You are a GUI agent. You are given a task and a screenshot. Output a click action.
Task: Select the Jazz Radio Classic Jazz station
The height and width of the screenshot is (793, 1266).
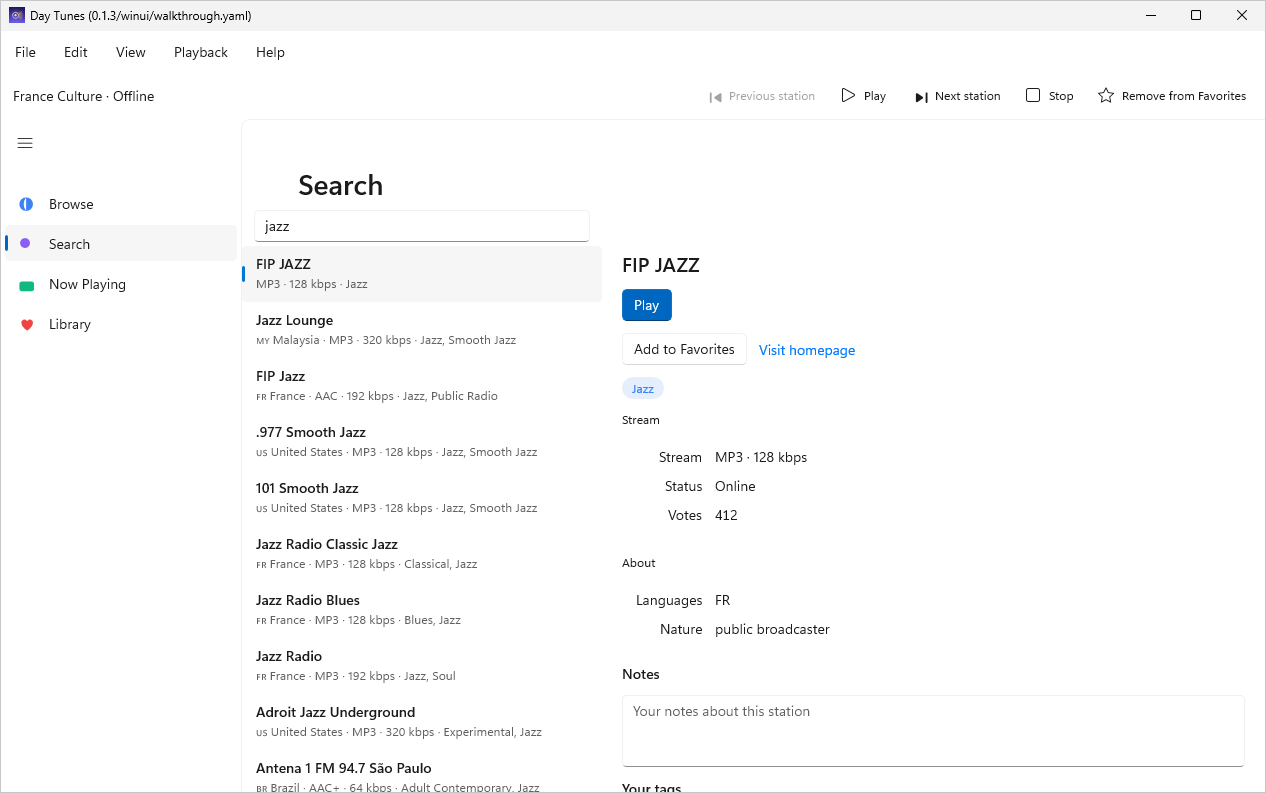(422, 554)
